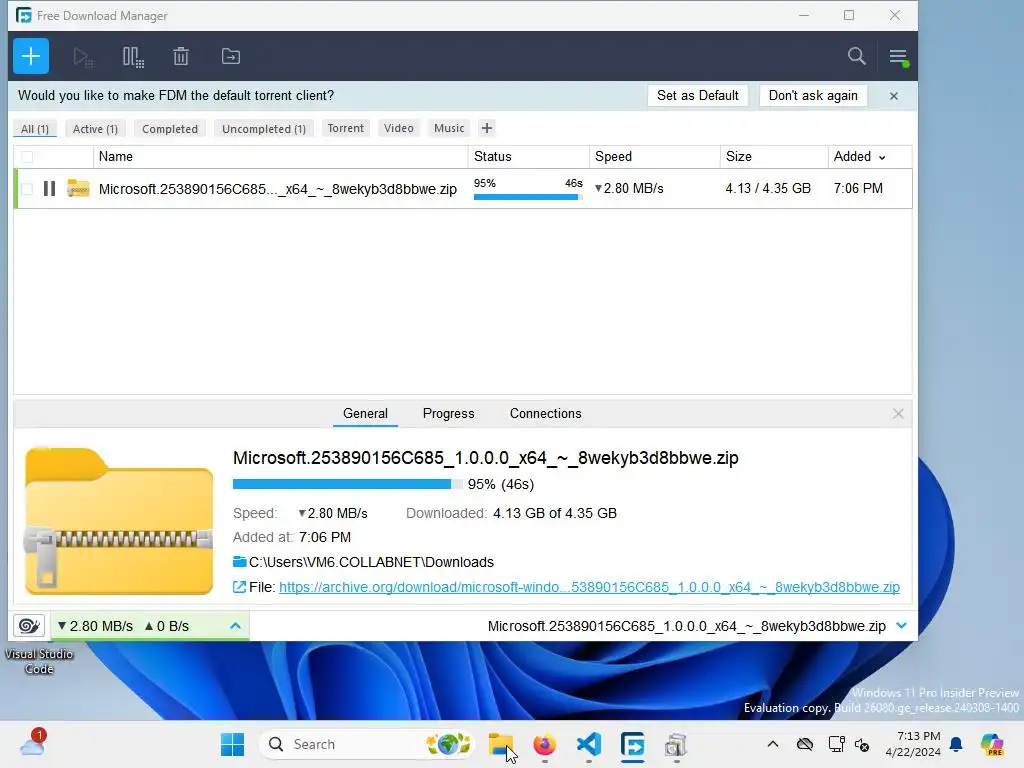Click the 95% progress bar in list row

(x=528, y=197)
